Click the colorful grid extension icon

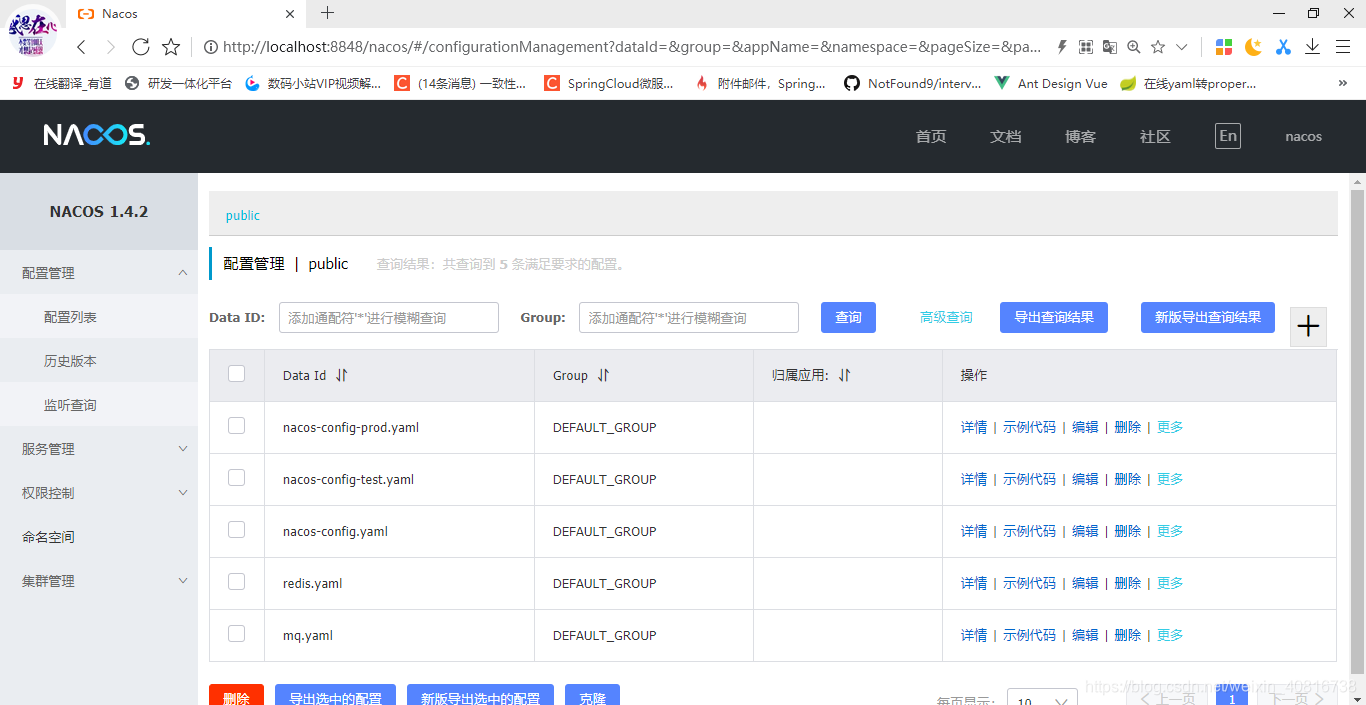pyautogui.click(x=1224, y=47)
